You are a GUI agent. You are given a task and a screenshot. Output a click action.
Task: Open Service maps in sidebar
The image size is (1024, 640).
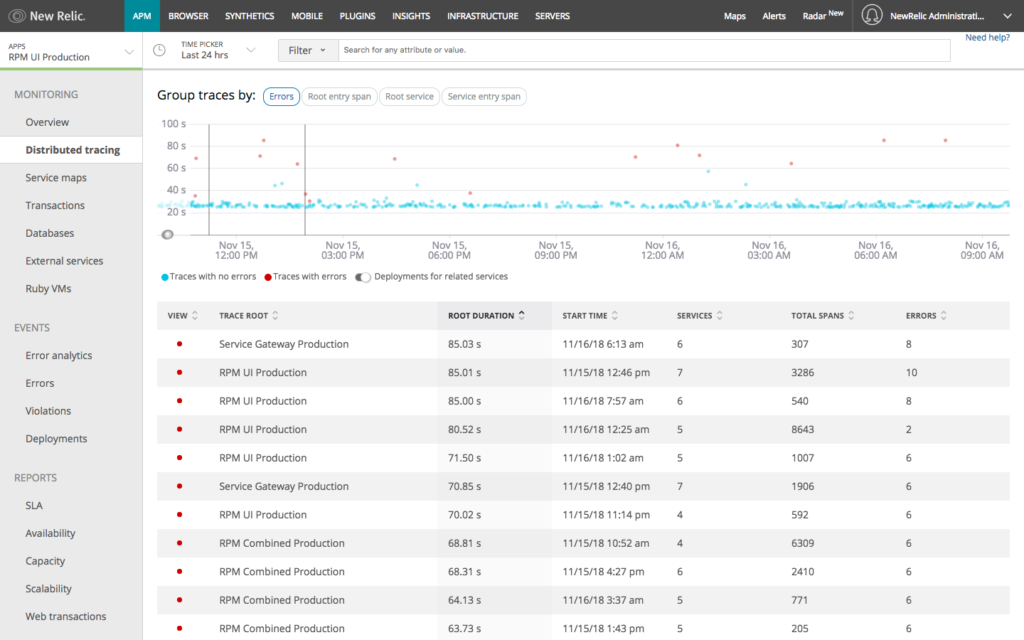pyautogui.click(x=56, y=178)
